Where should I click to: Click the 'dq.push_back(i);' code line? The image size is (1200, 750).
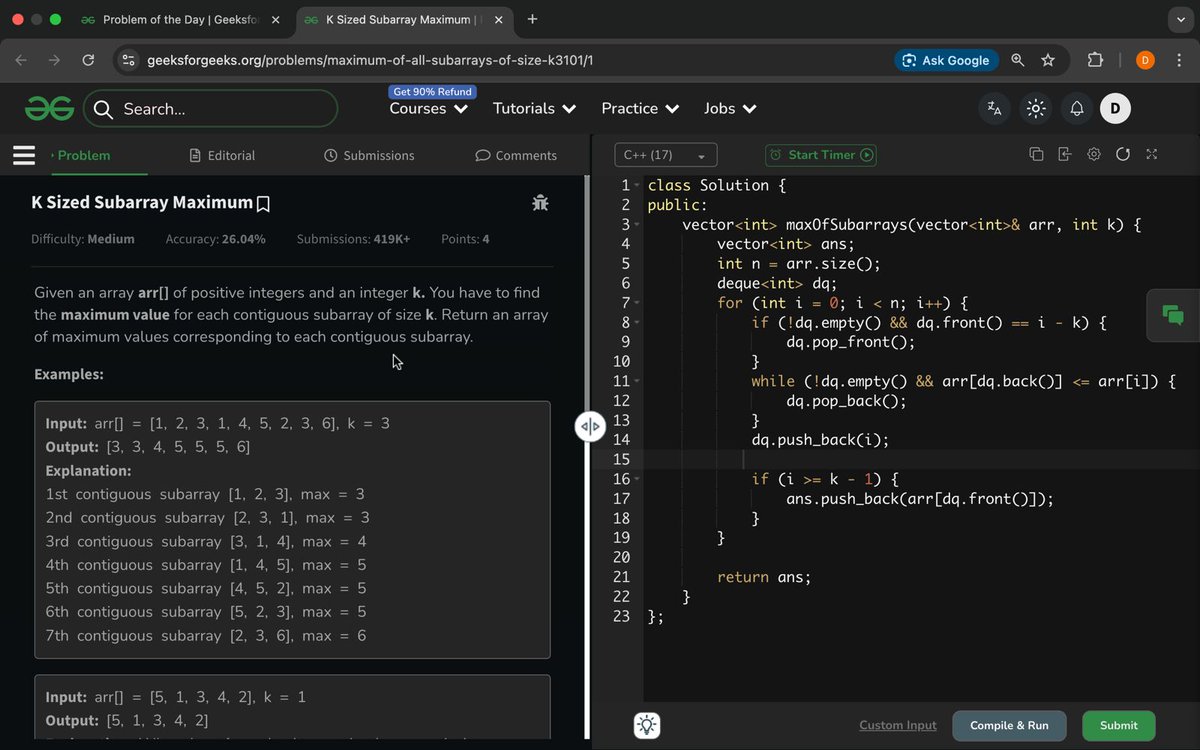click(820, 440)
